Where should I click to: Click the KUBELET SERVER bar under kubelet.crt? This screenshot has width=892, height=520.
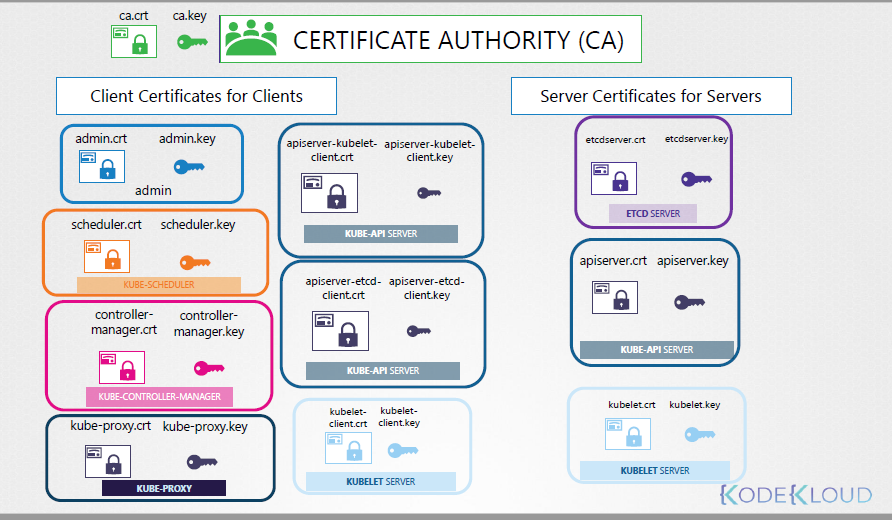point(655,471)
